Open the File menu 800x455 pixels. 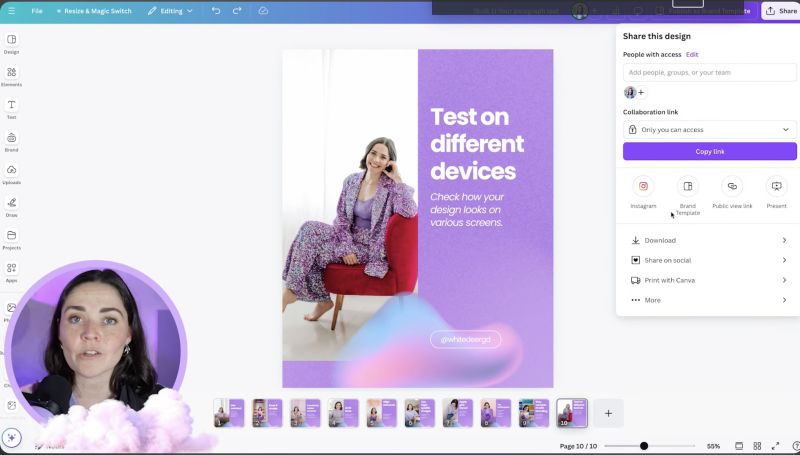pos(37,11)
